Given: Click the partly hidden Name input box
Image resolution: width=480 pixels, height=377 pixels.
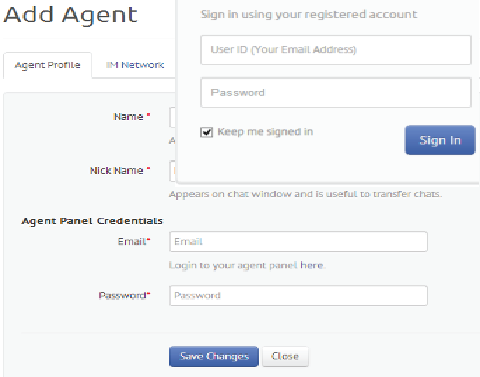Looking at the screenshot, I should (x=172, y=117).
